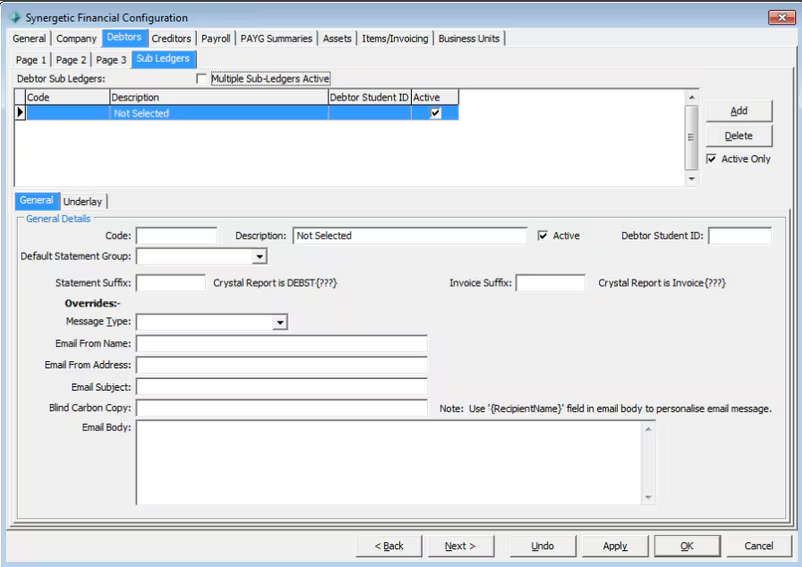Toggle Active checkbox in Not Selected row

pos(435,113)
